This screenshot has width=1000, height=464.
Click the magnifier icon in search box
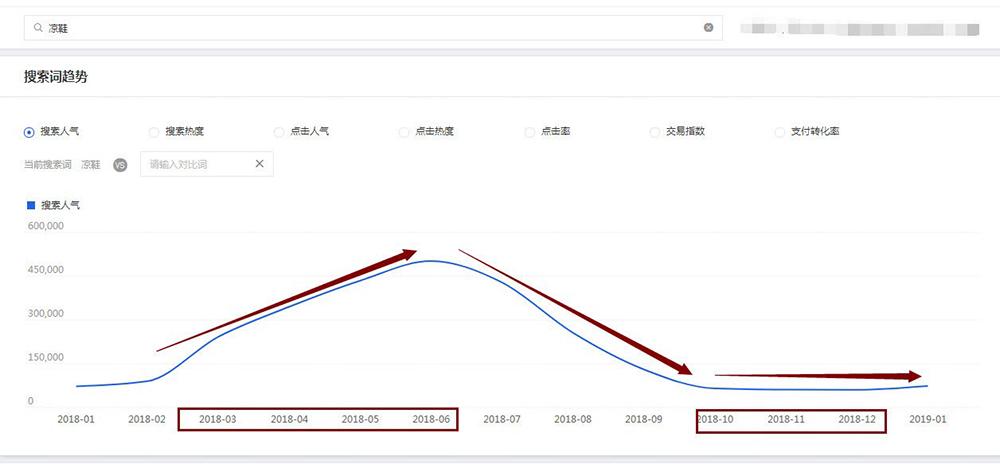pos(38,28)
